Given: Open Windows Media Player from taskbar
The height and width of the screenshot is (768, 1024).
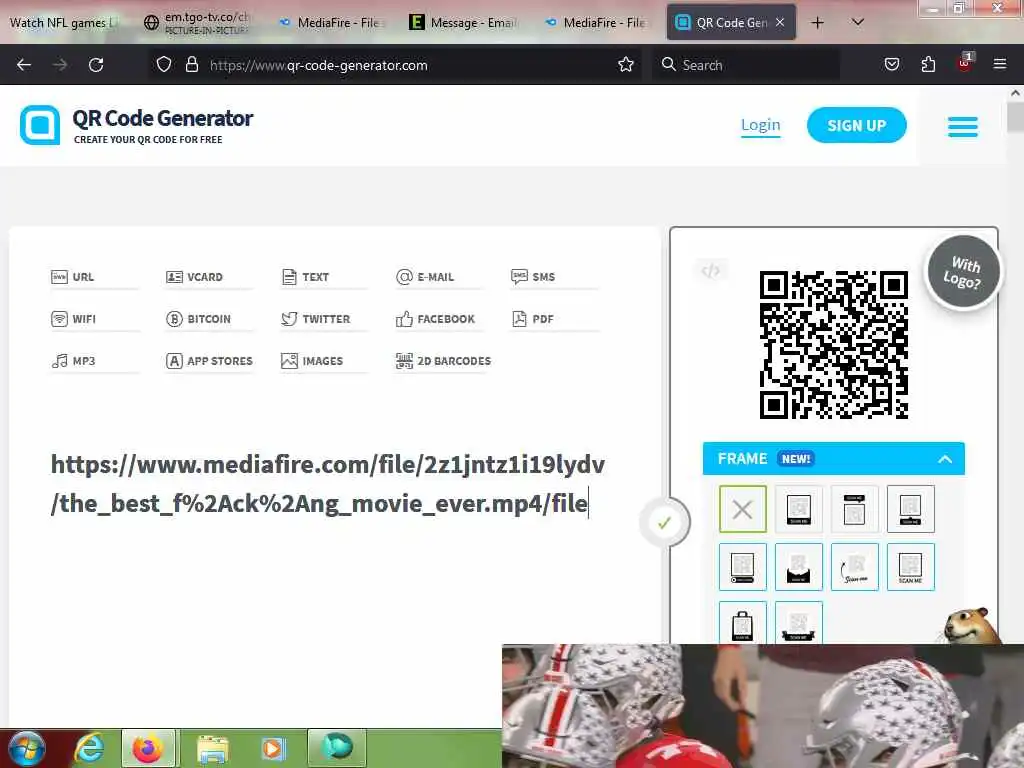Looking at the screenshot, I should click(273, 749).
